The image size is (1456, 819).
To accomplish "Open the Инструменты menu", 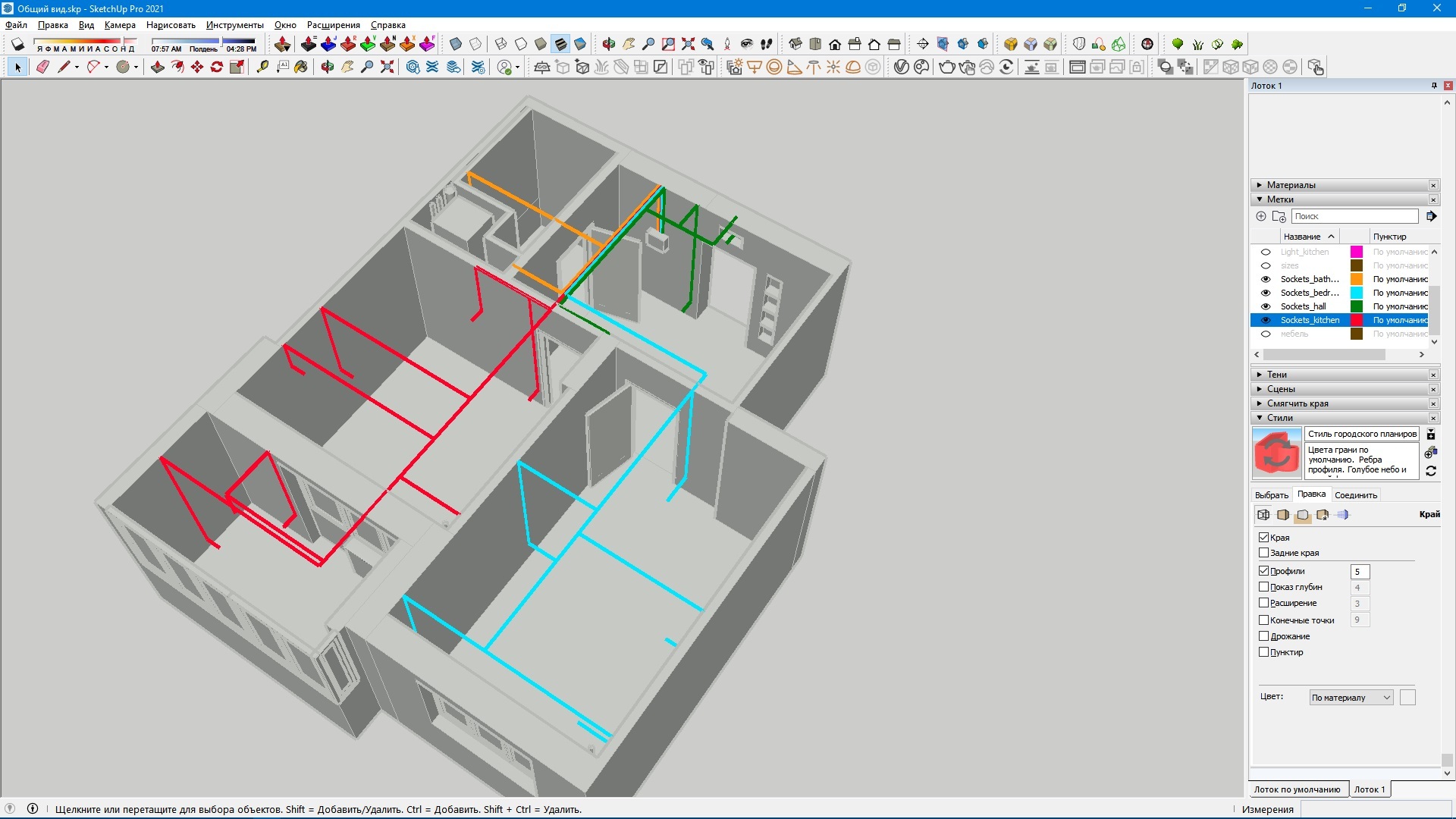I will point(235,25).
